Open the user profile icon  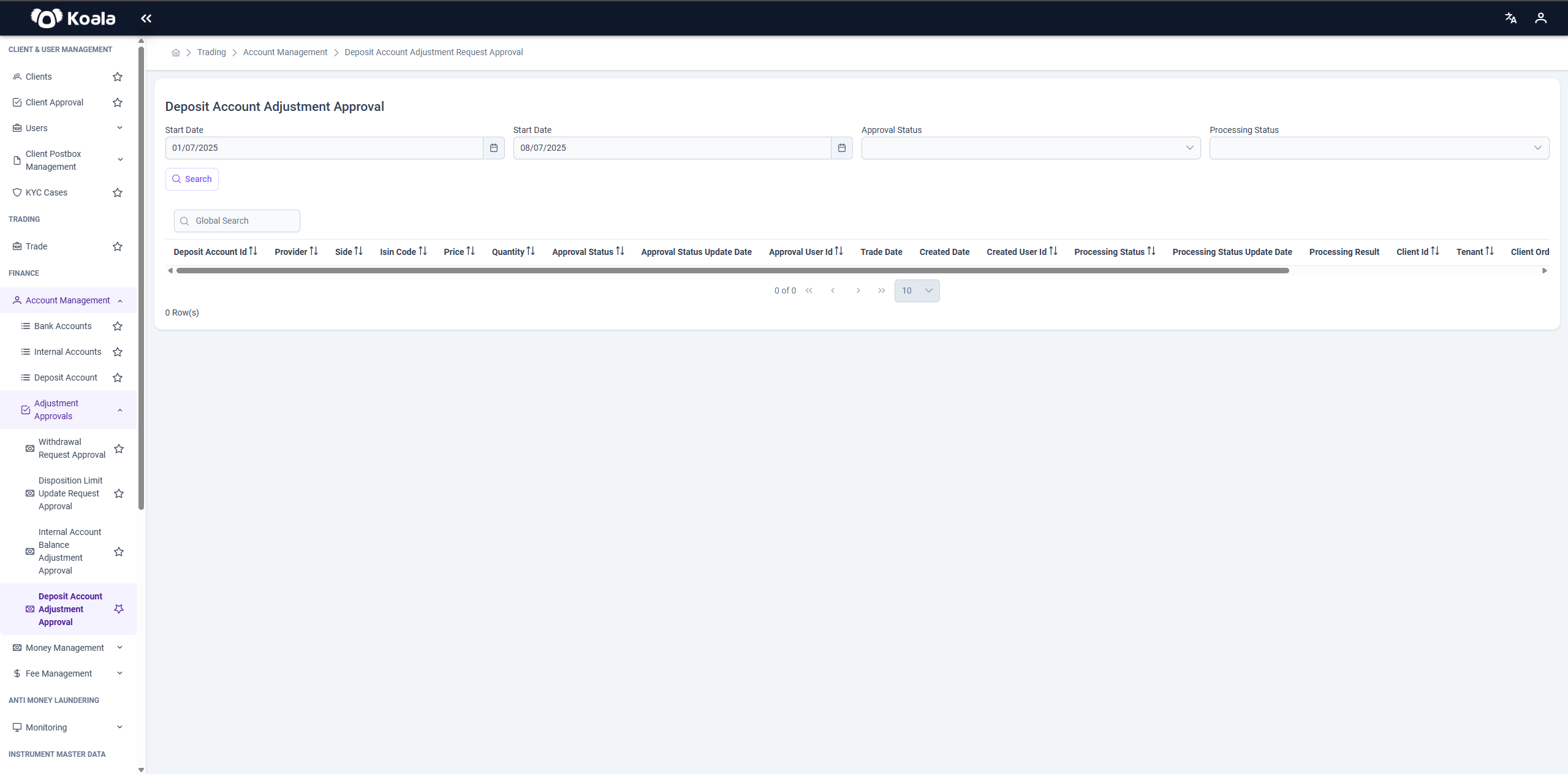(x=1540, y=18)
